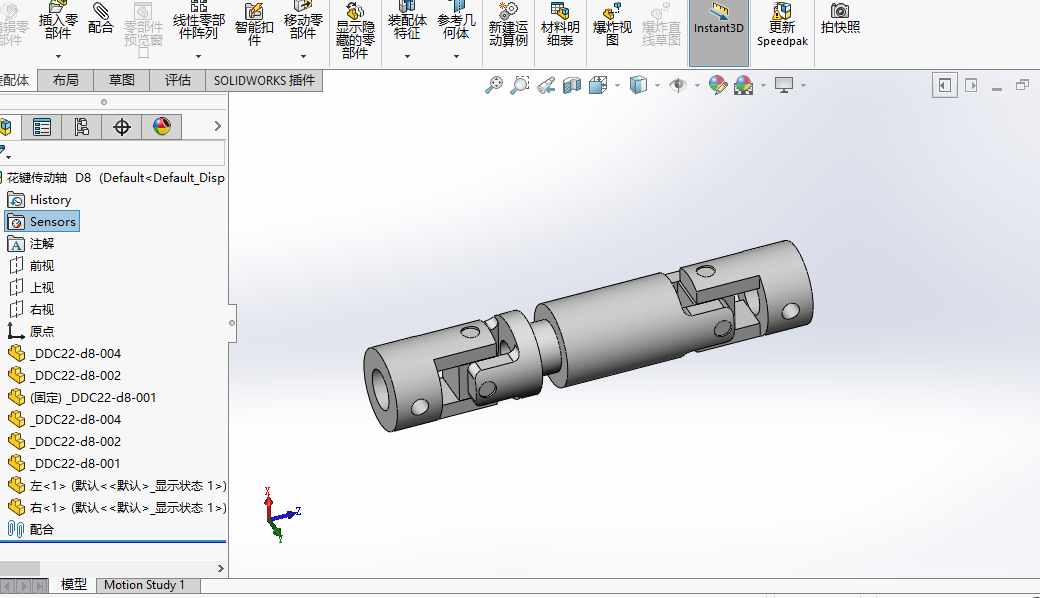
Task: Open the View Orientation dropdown arrow
Action: tap(618, 86)
